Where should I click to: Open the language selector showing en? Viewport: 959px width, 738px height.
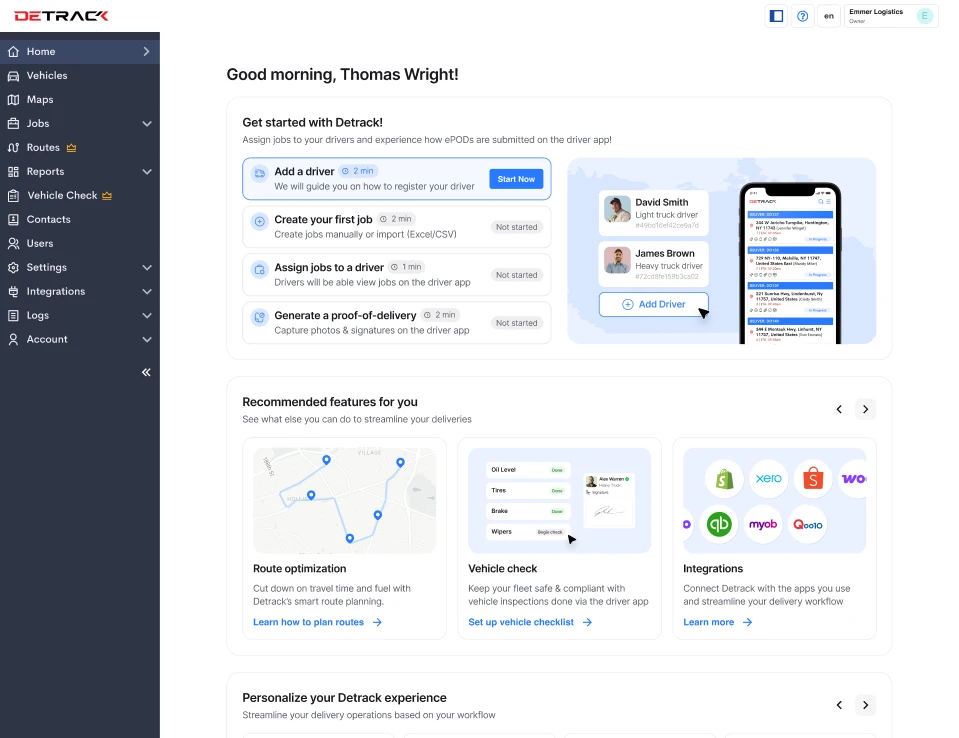pyautogui.click(x=828, y=16)
